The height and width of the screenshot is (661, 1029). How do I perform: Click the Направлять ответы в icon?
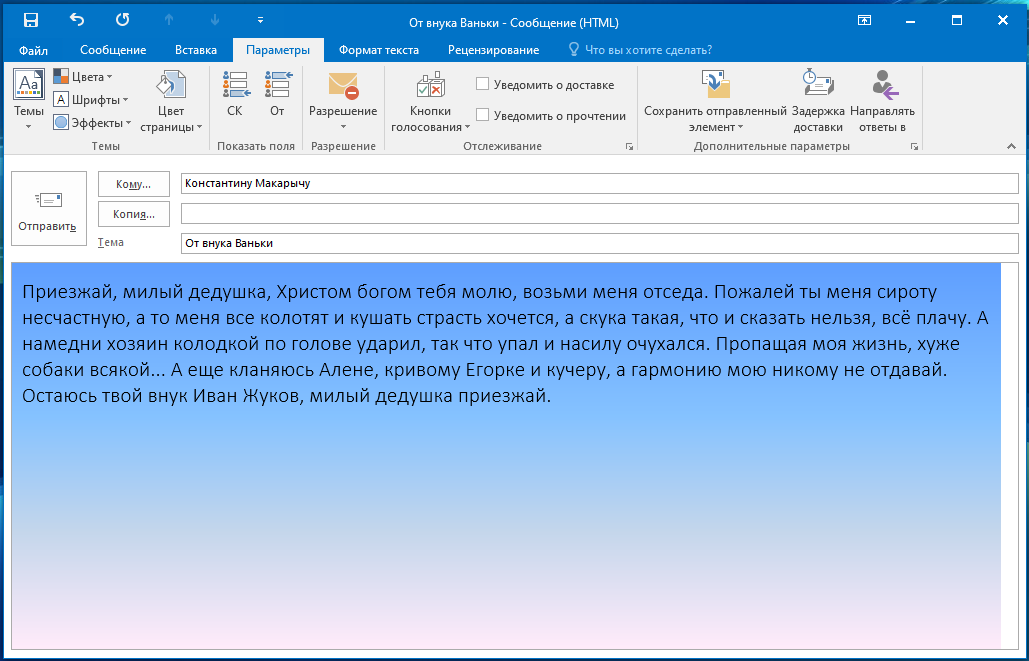[882, 100]
